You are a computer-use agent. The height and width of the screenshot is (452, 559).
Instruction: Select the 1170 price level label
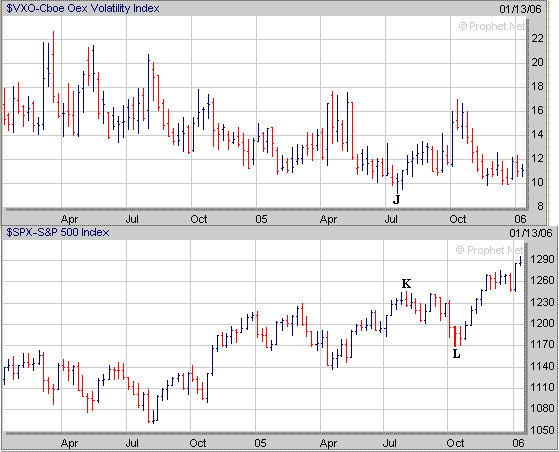coord(542,344)
